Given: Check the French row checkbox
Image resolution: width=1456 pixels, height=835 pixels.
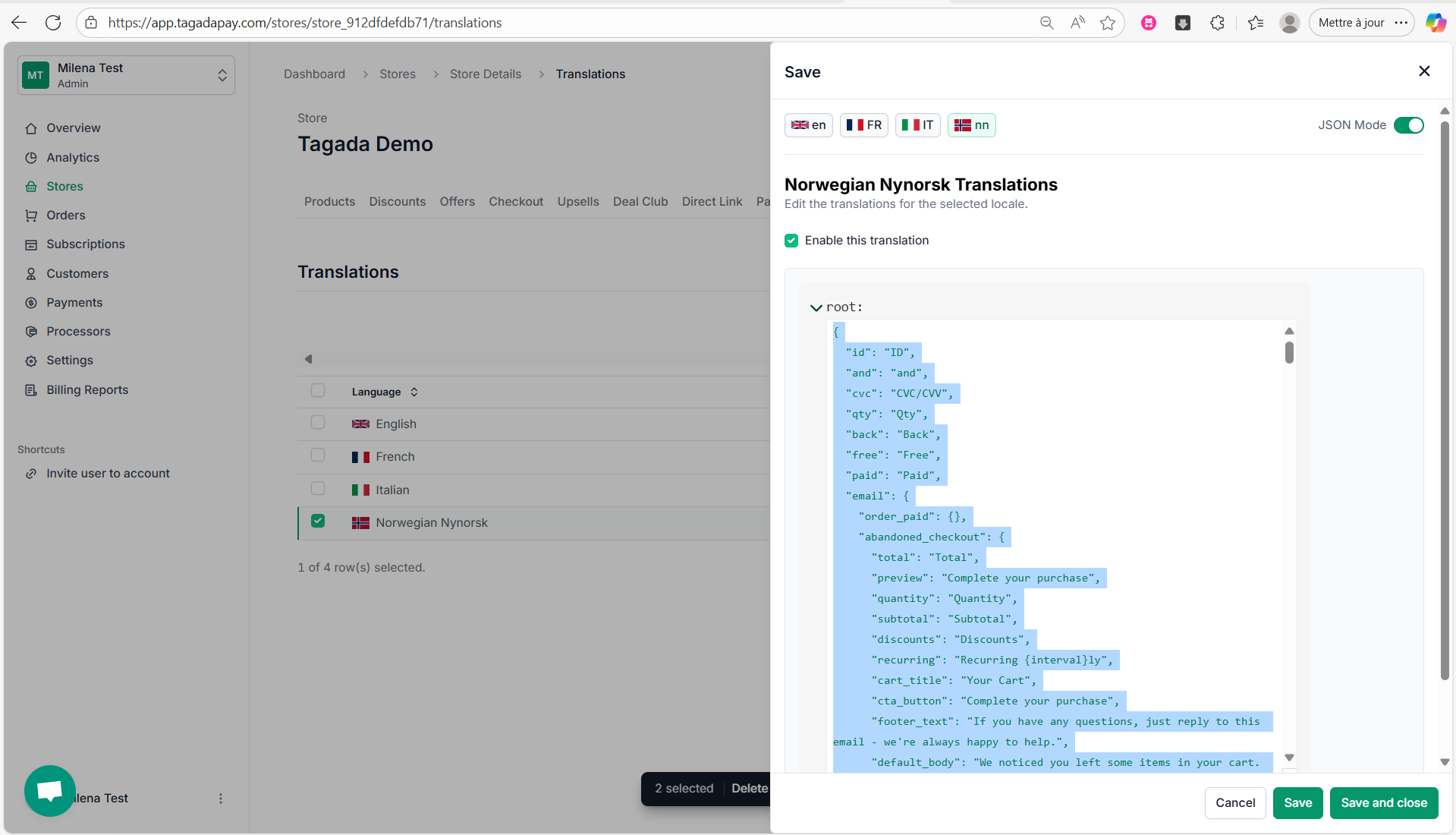Looking at the screenshot, I should pos(318,455).
